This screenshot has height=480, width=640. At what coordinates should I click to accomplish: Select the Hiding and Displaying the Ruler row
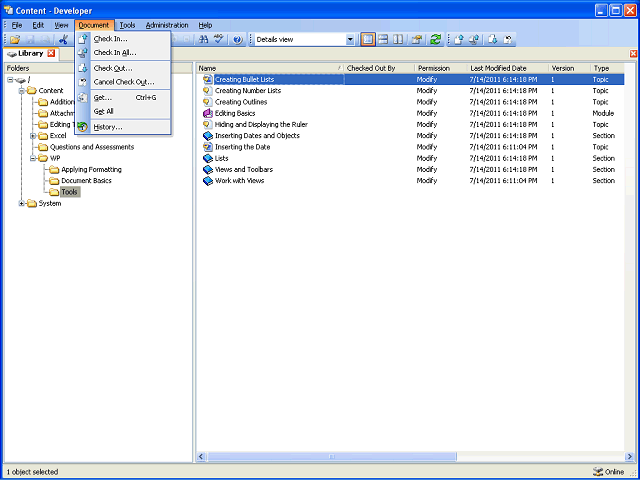pyautogui.click(x=410, y=124)
